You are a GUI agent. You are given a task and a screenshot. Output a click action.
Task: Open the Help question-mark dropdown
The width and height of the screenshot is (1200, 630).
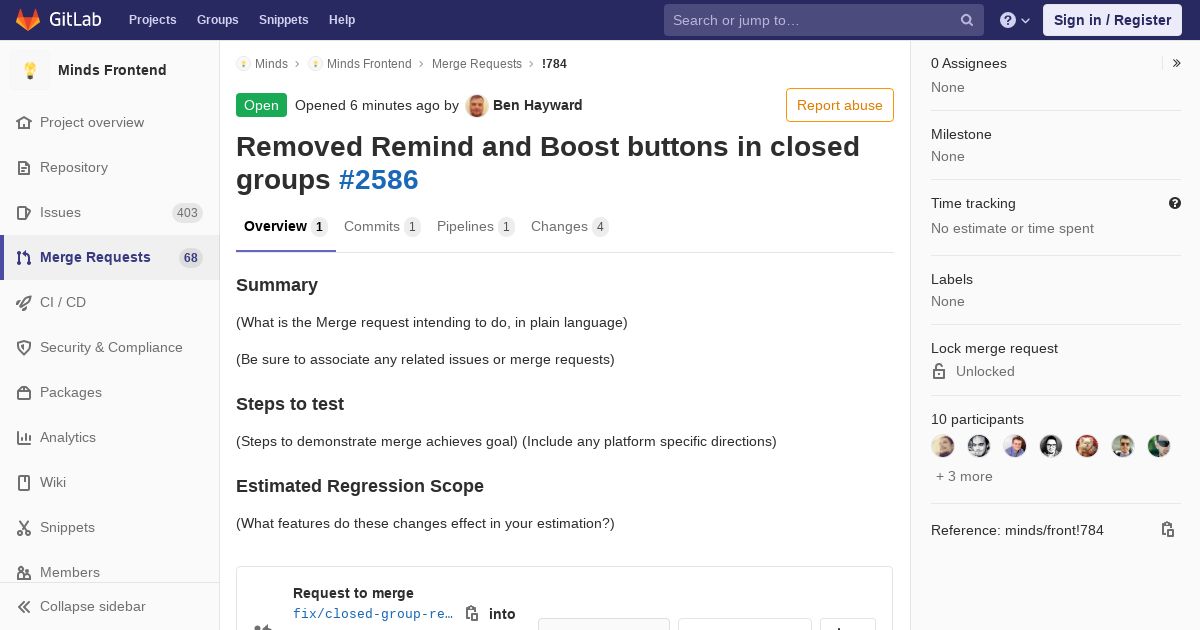[x=1015, y=20]
